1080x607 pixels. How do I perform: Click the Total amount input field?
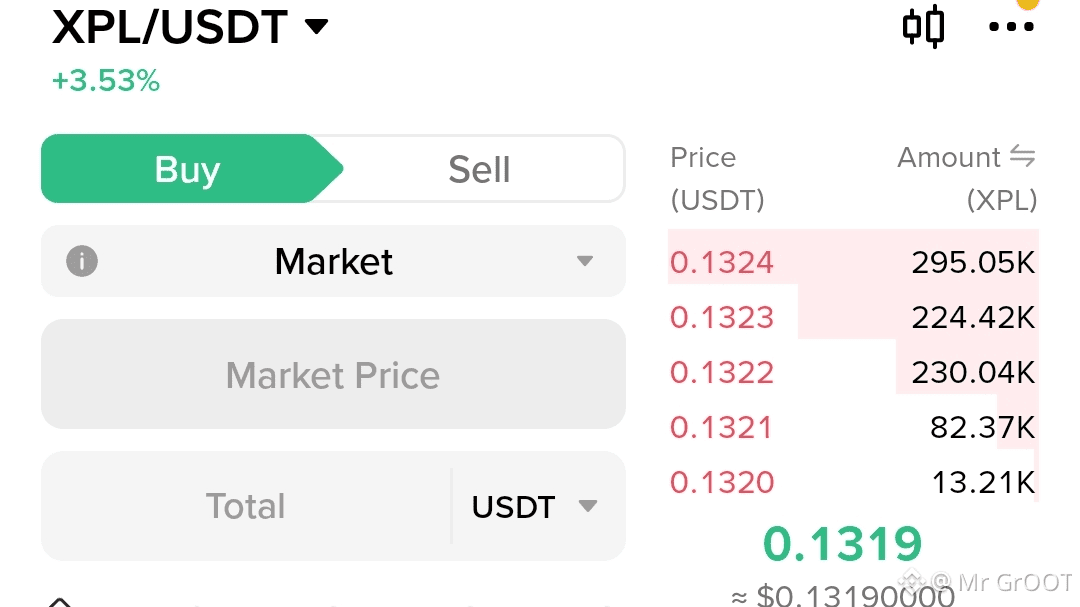point(246,506)
